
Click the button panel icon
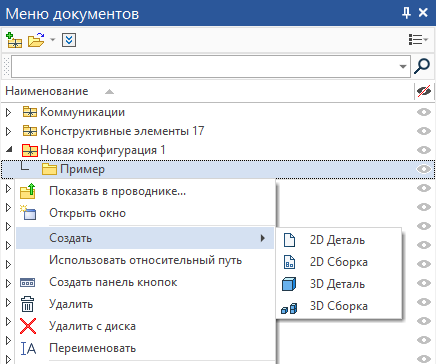pyautogui.click(x=27, y=283)
